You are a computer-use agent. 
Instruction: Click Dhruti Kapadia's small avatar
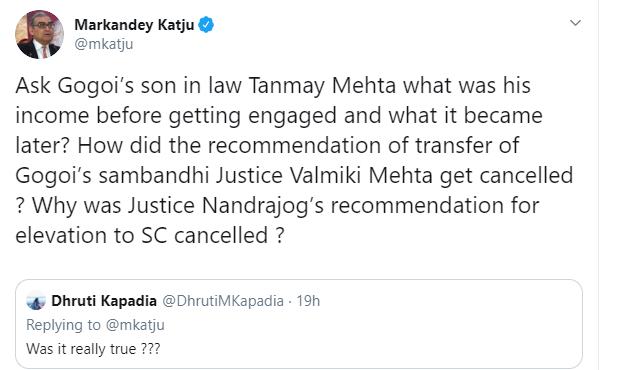point(36,301)
